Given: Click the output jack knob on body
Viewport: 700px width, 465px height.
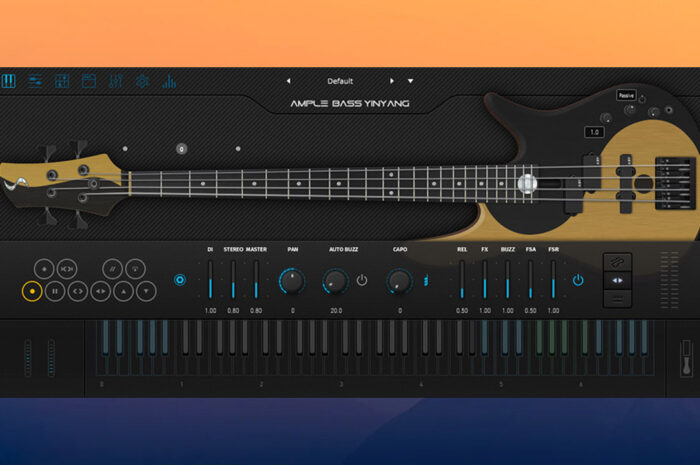Looking at the screenshot, I should pyautogui.click(x=669, y=110).
